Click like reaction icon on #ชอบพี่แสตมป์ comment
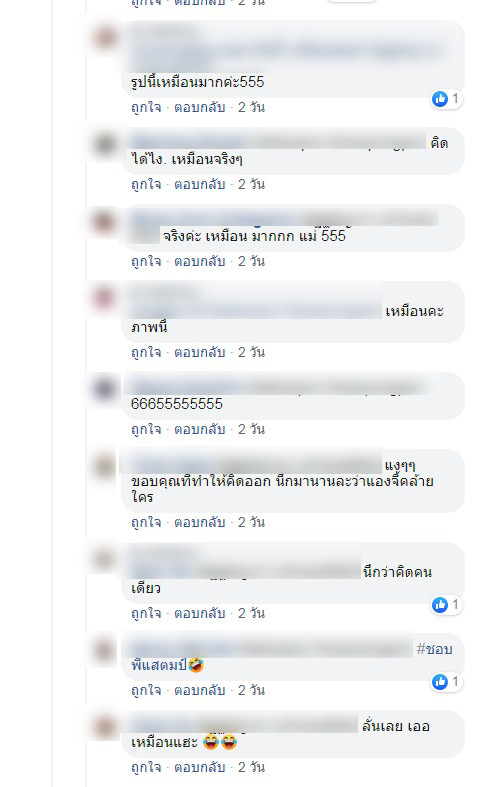This screenshot has height=787, width=499. click(x=440, y=682)
